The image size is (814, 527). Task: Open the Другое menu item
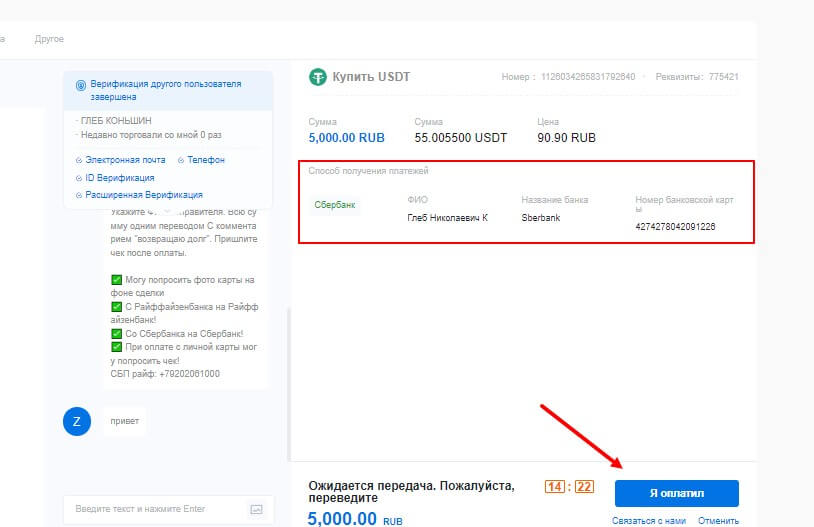[49, 39]
